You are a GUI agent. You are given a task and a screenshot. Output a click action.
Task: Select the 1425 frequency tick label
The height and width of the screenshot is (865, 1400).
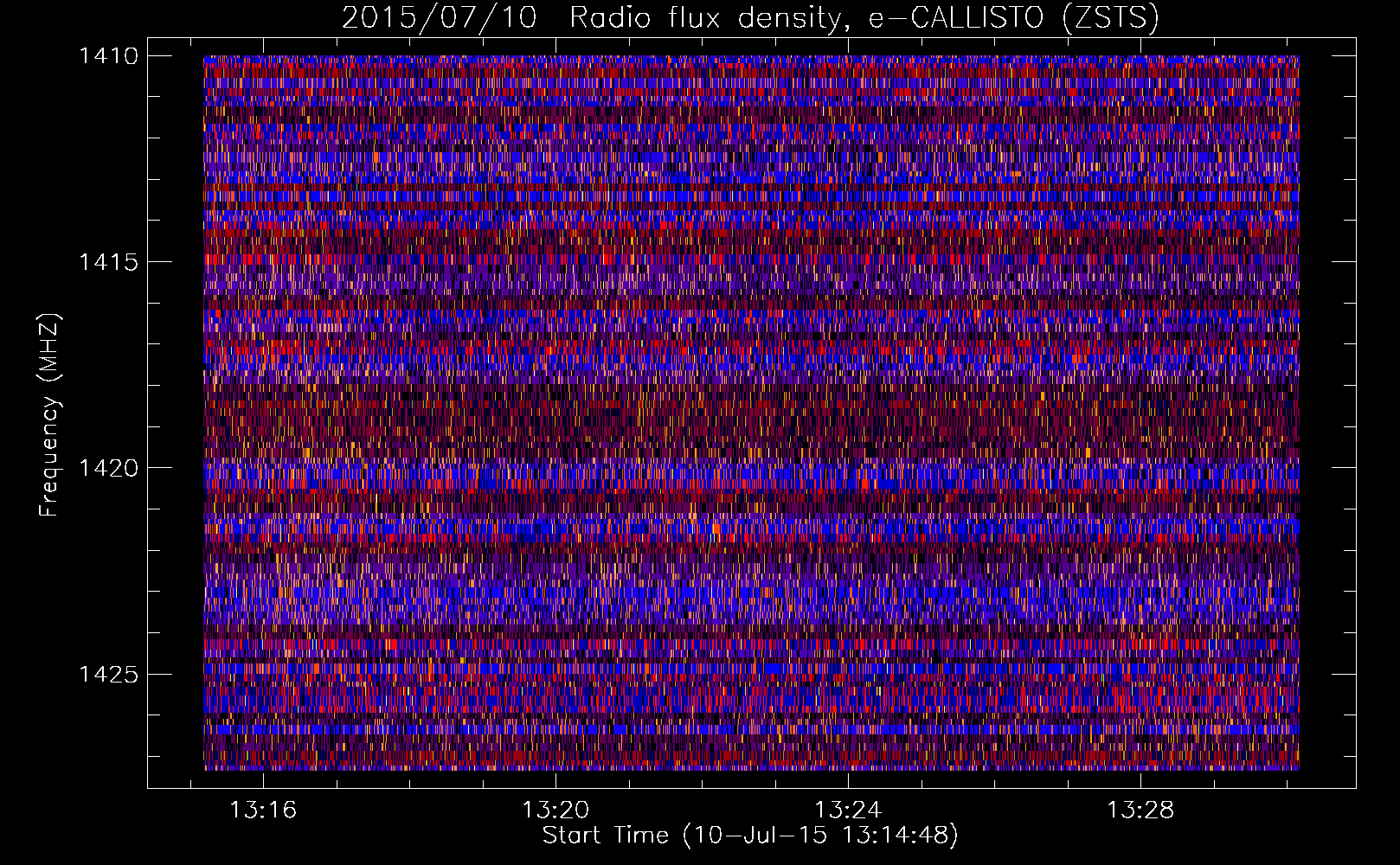coord(108,674)
